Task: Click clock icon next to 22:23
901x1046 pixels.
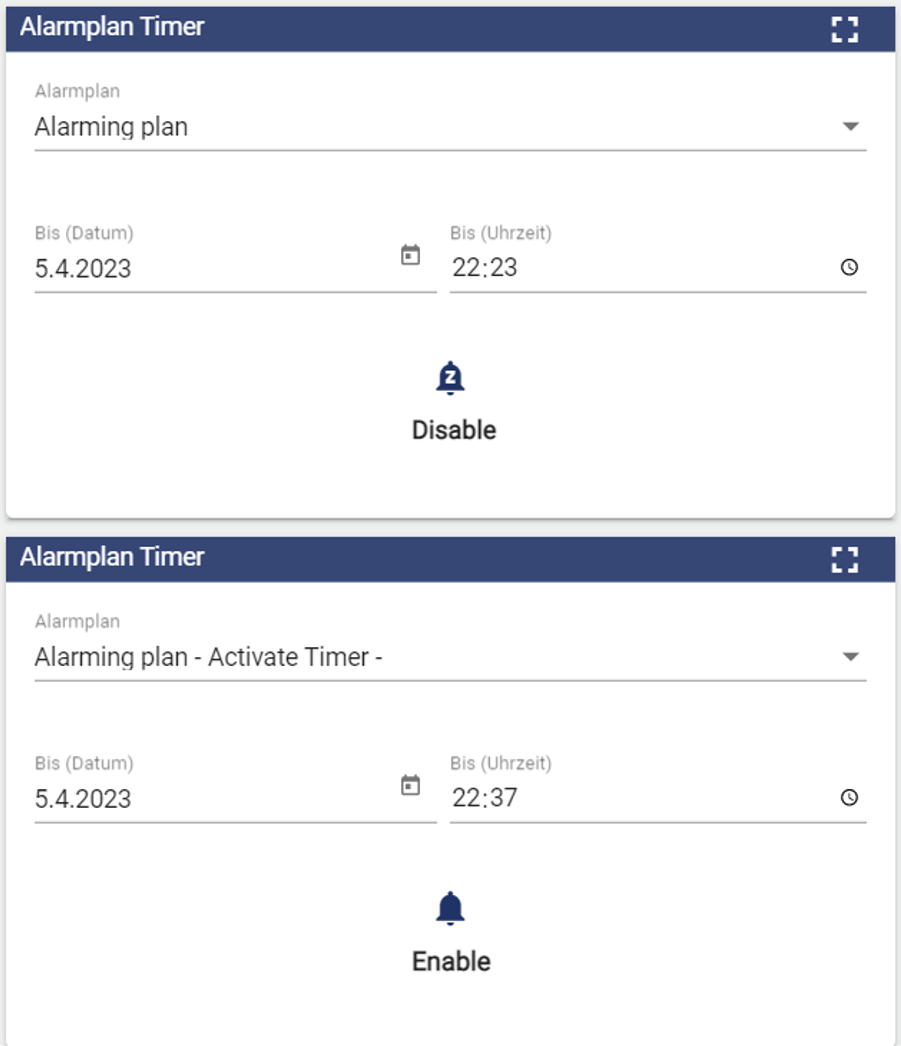Action: [849, 268]
